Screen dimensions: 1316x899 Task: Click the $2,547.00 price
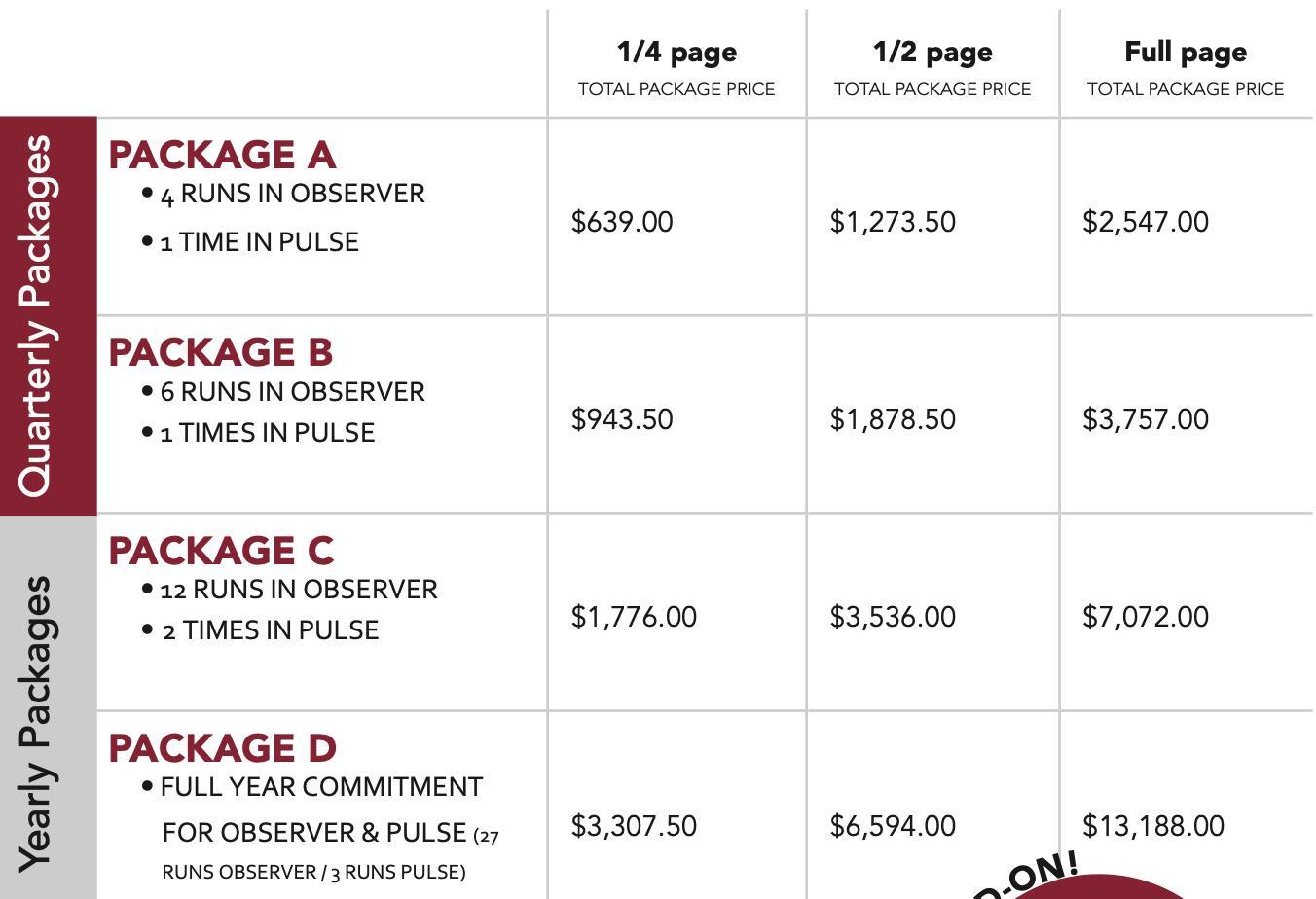(x=1146, y=222)
